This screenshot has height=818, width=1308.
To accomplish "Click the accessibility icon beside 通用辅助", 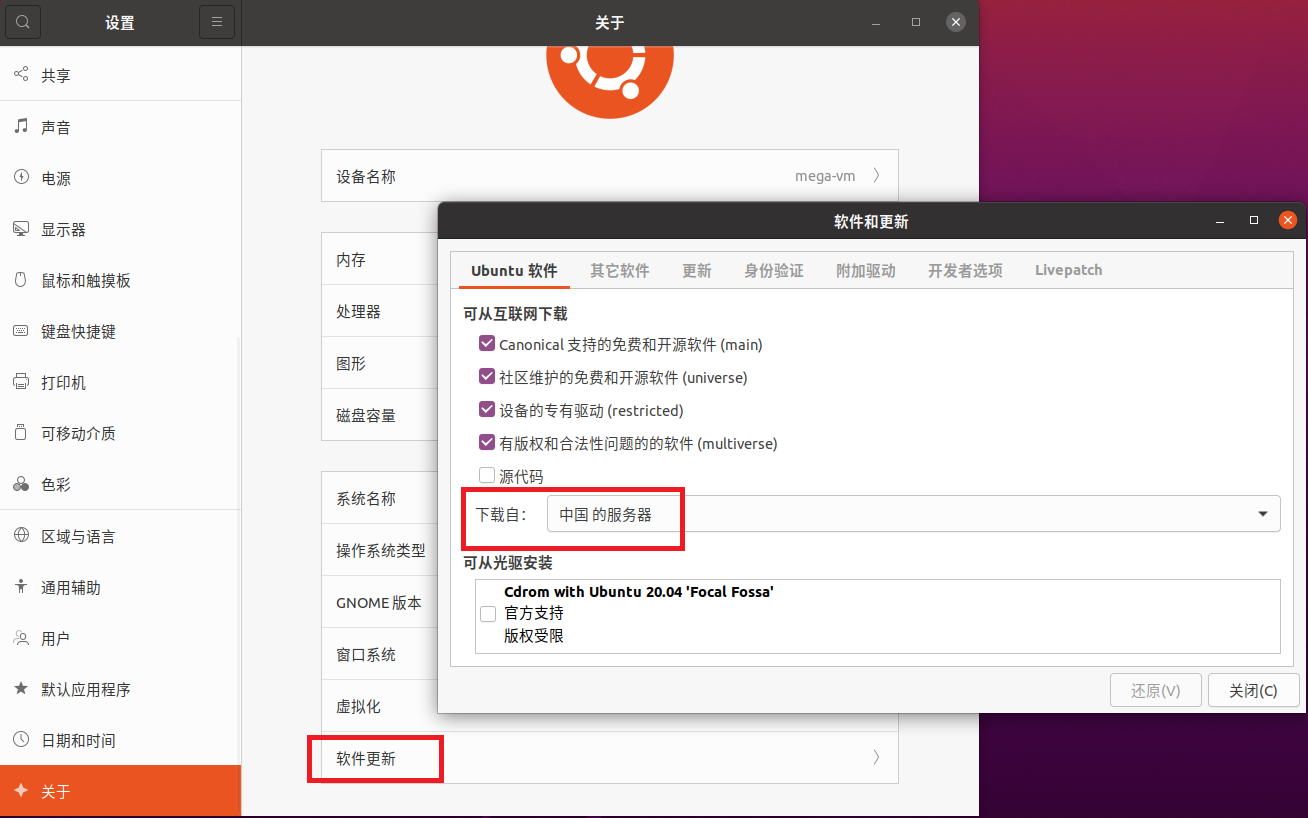I will pyautogui.click(x=21, y=587).
